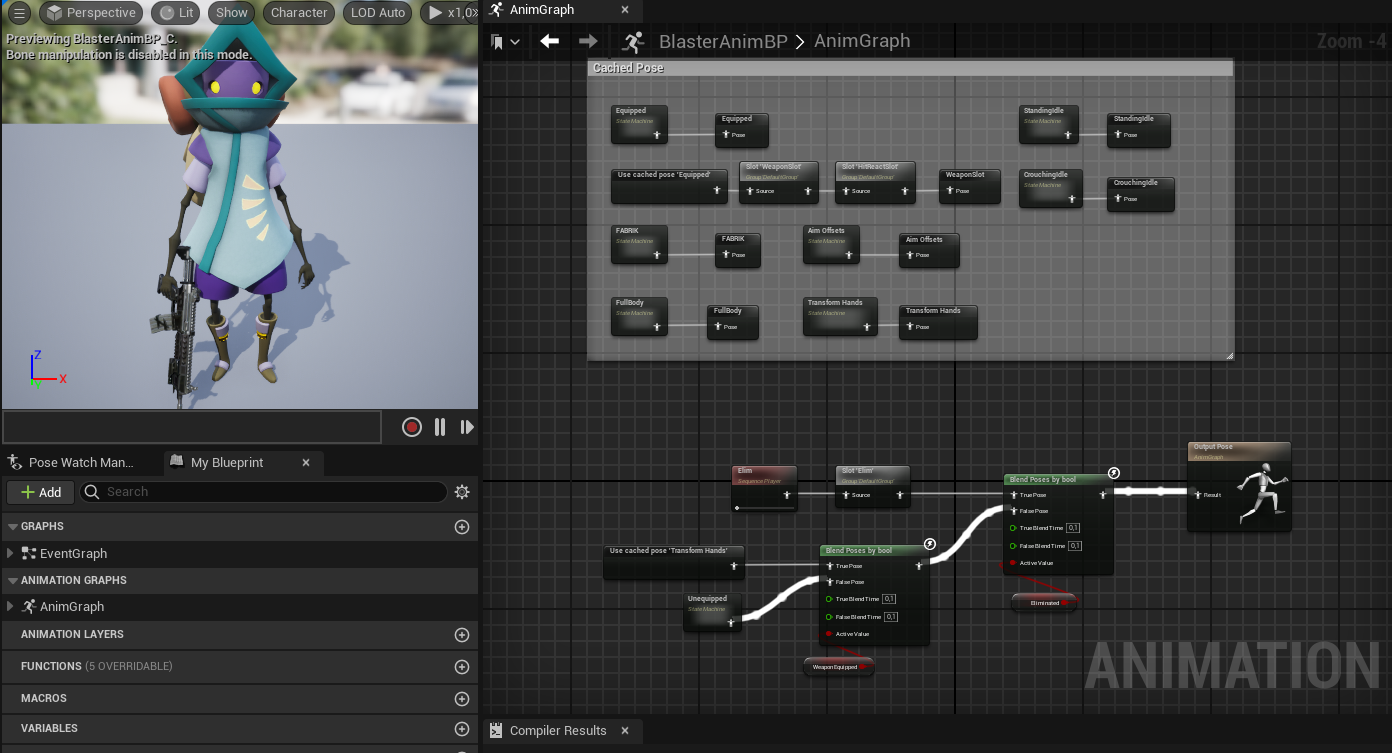Open the LOD Auto dropdown
Viewport: 1392px width, 753px height.
(x=378, y=13)
